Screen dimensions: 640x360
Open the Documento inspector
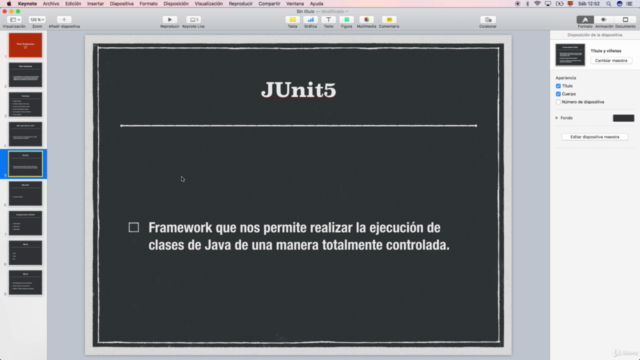(625, 20)
